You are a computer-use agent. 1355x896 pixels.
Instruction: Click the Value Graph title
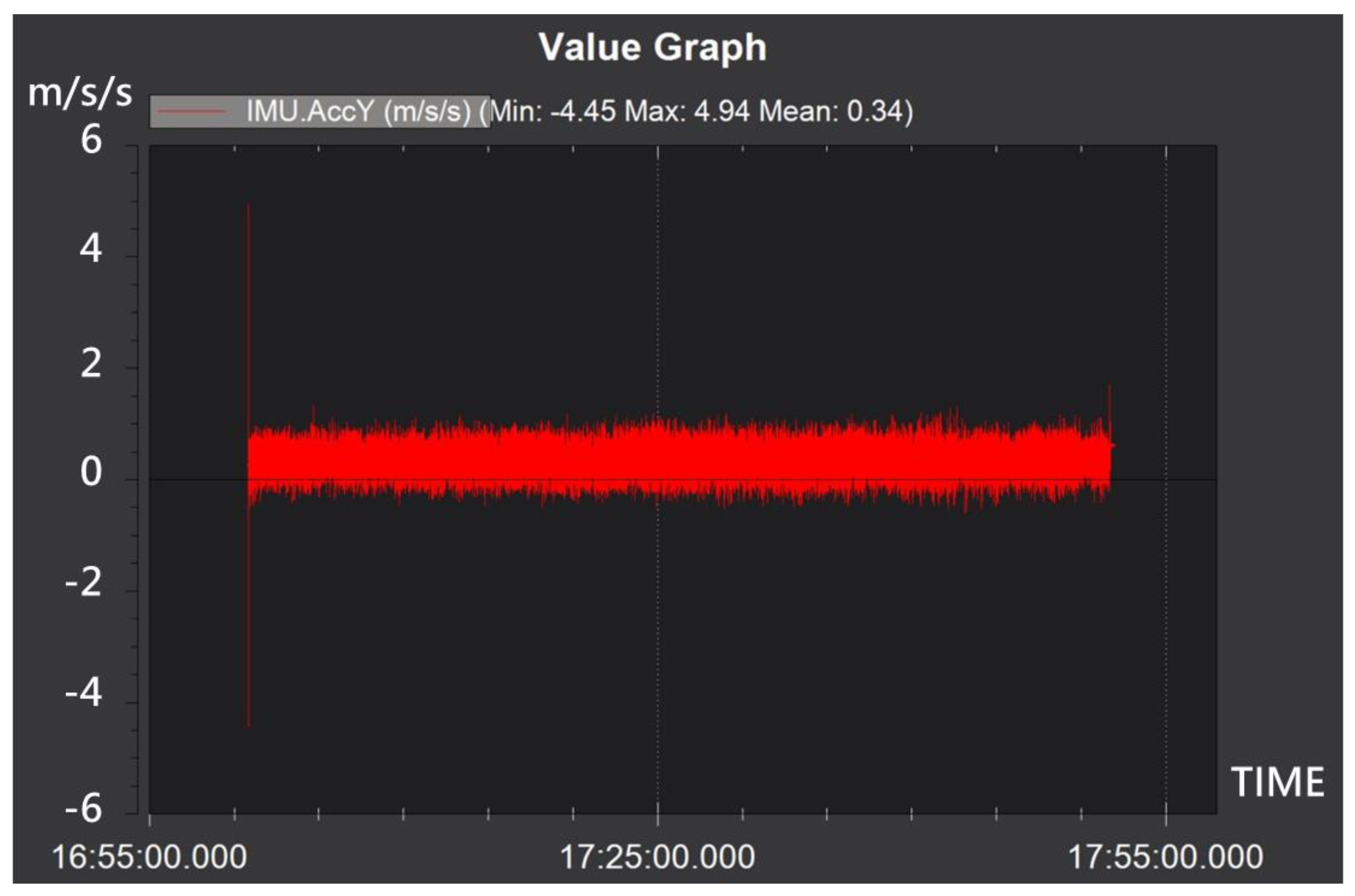pyautogui.click(x=653, y=47)
